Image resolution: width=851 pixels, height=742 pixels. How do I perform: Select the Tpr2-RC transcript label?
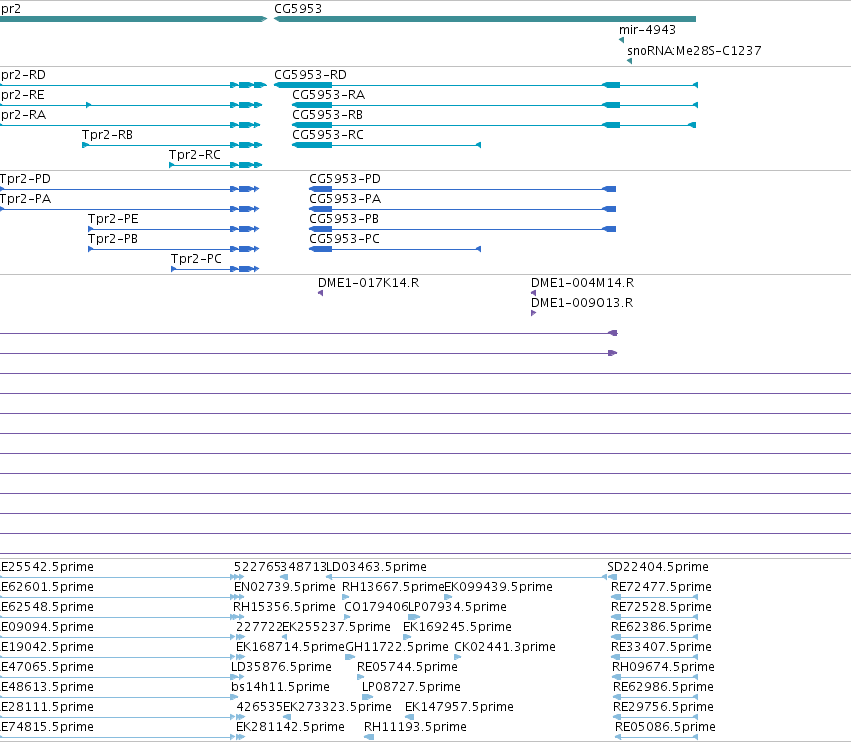click(x=195, y=155)
